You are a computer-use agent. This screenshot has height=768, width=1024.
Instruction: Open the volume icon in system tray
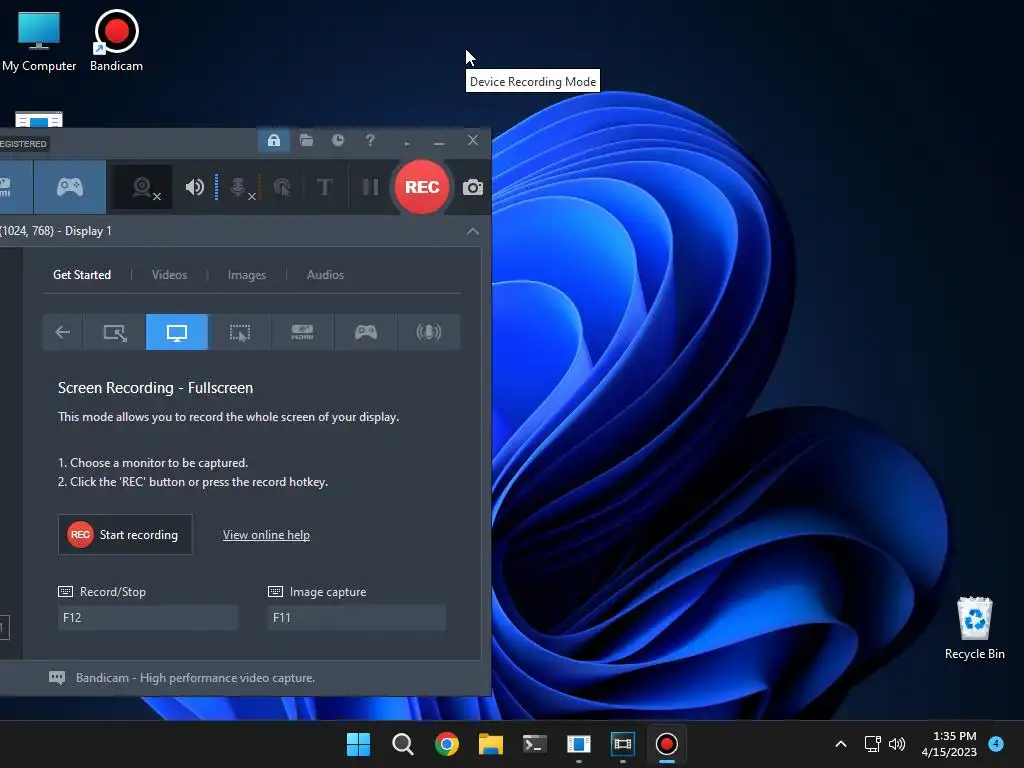pyautogui.click(x=897, y=744)
